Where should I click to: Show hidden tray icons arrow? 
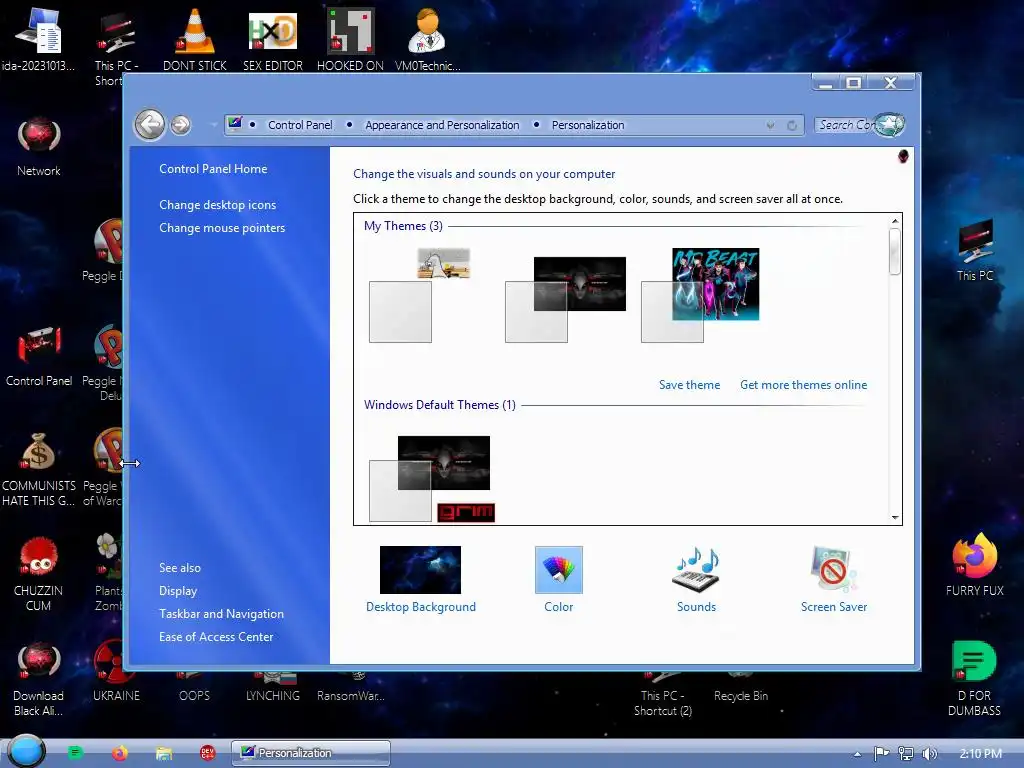point(857,754)
